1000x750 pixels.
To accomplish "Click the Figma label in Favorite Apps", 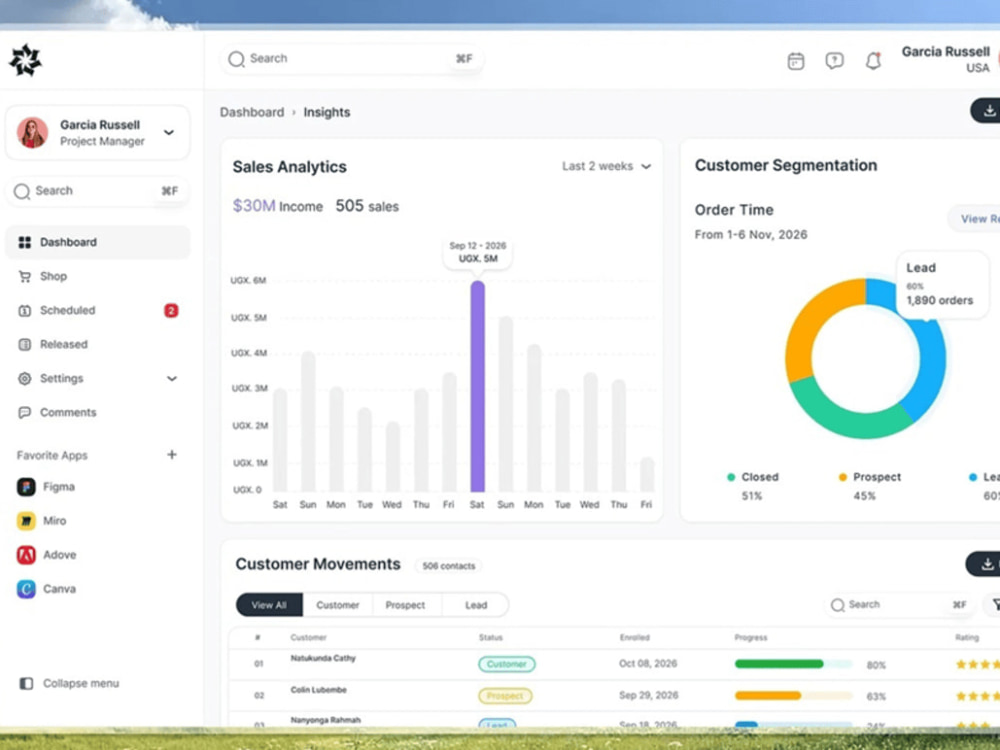I will point(59,487).
